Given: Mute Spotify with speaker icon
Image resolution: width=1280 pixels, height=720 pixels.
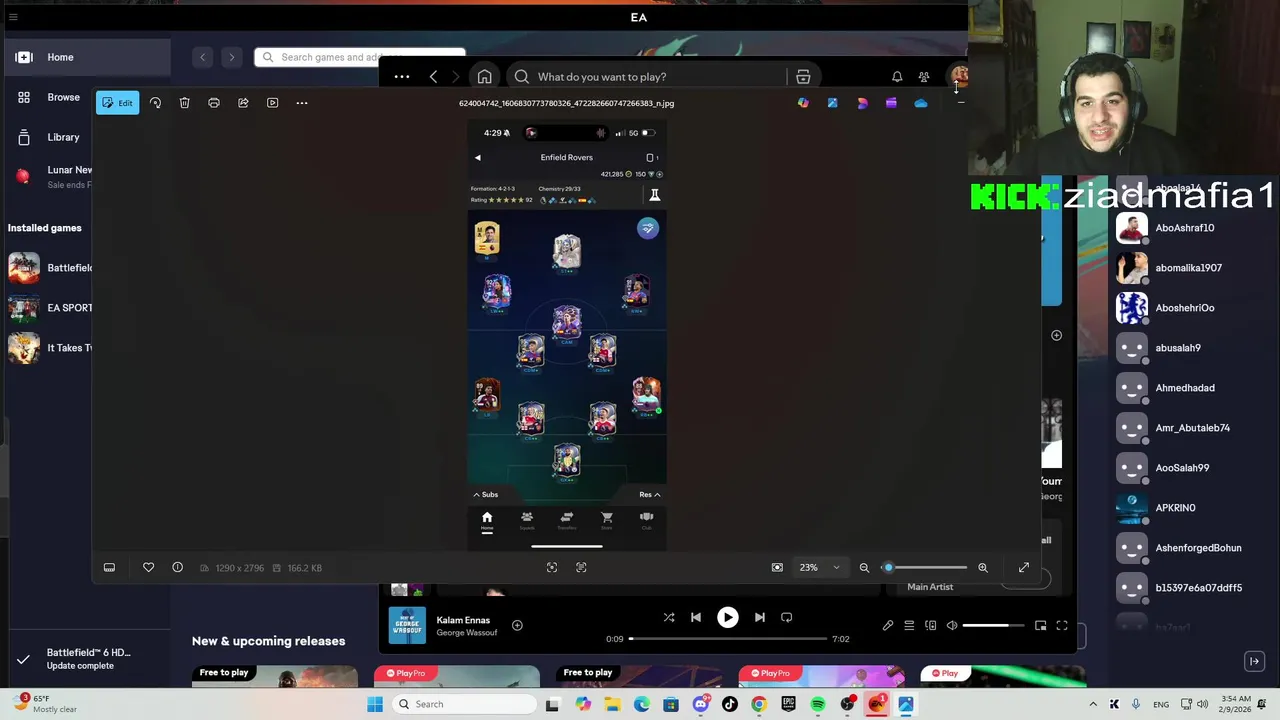Looking at the screenshot, I should point(952,626).
